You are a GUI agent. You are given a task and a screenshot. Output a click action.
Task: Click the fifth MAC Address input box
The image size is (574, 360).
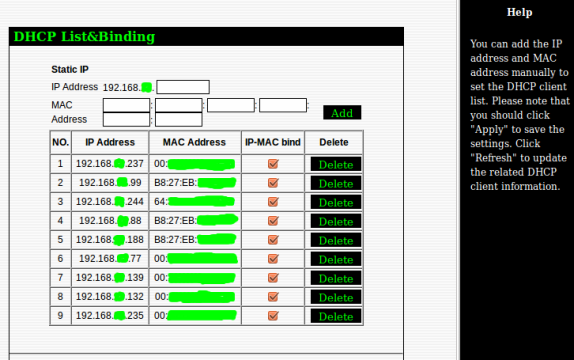coord(126,119)
